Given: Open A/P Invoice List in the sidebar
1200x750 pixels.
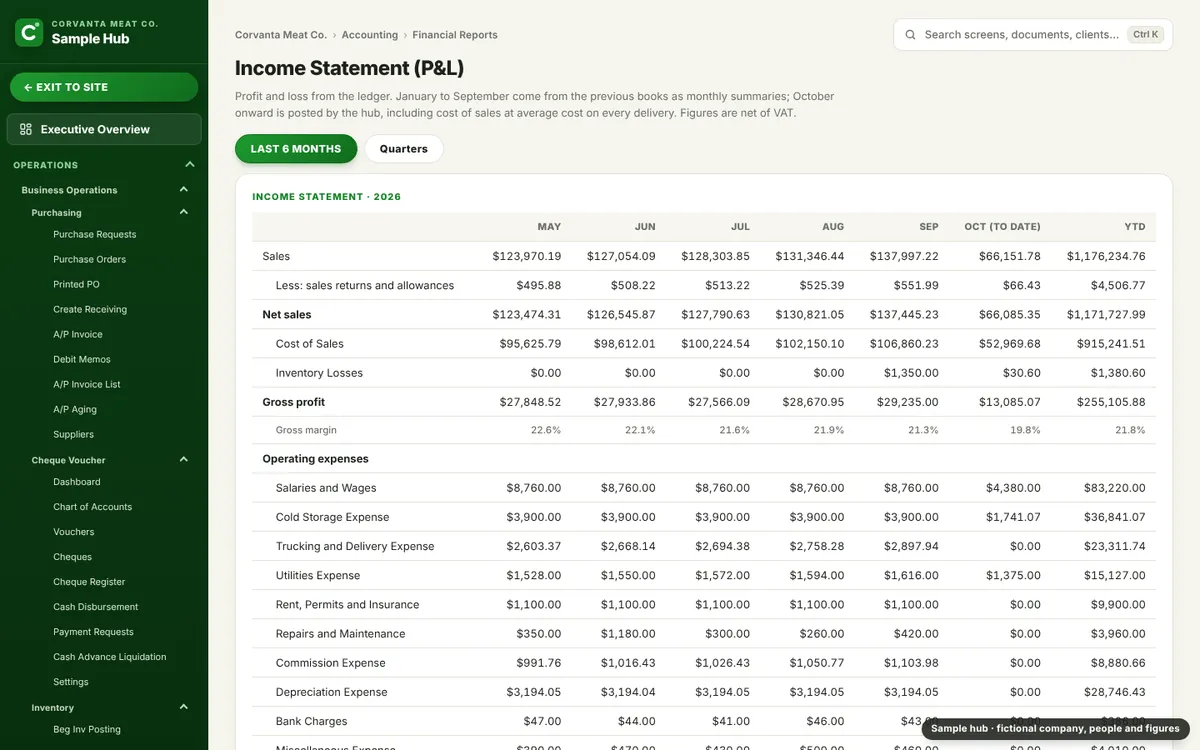Looking at the screenshot, I should [87, 384].
